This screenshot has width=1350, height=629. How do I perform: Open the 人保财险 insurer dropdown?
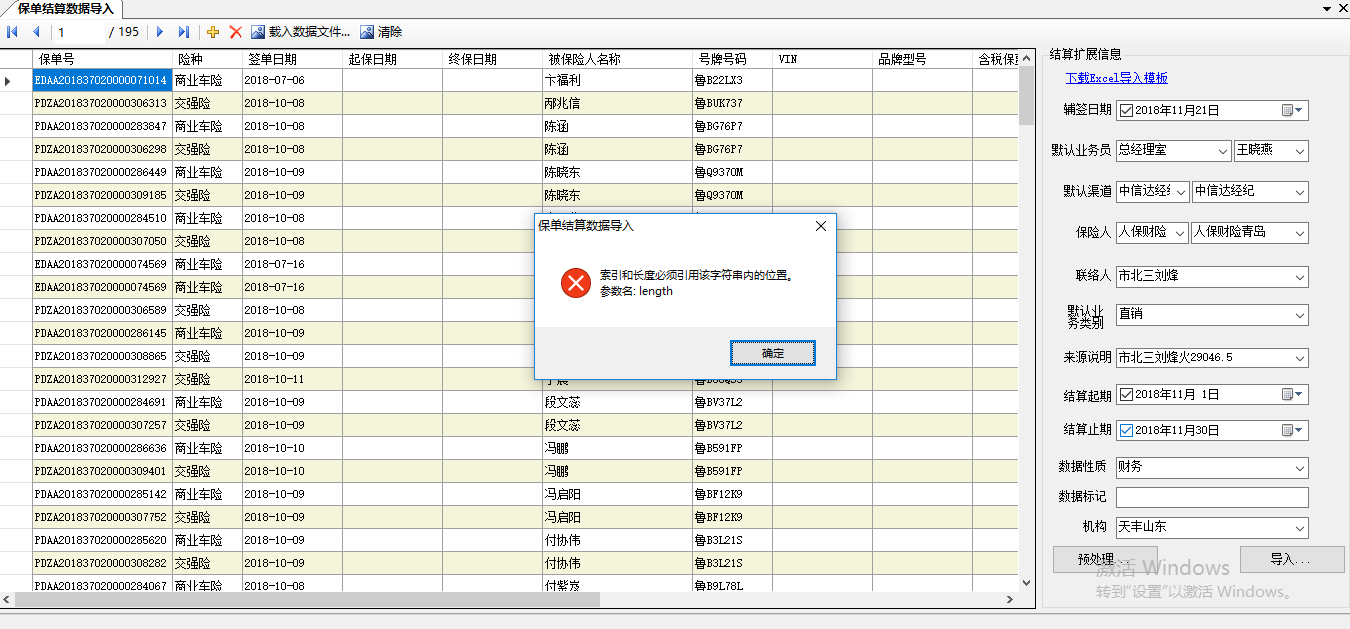tap(1181, 232)
